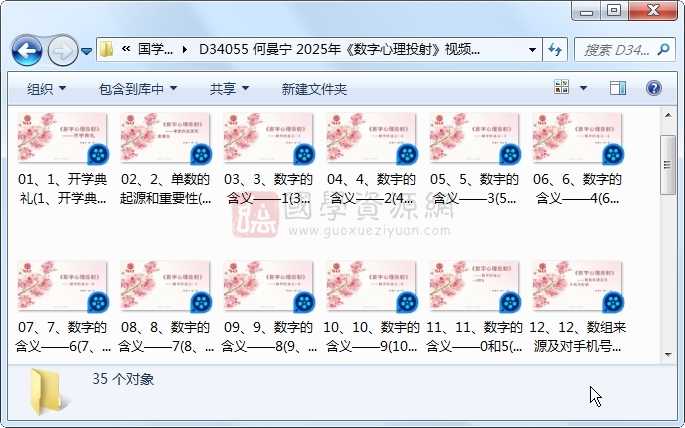
Task: Open the 组织 menu
Action: pos(46,89)
